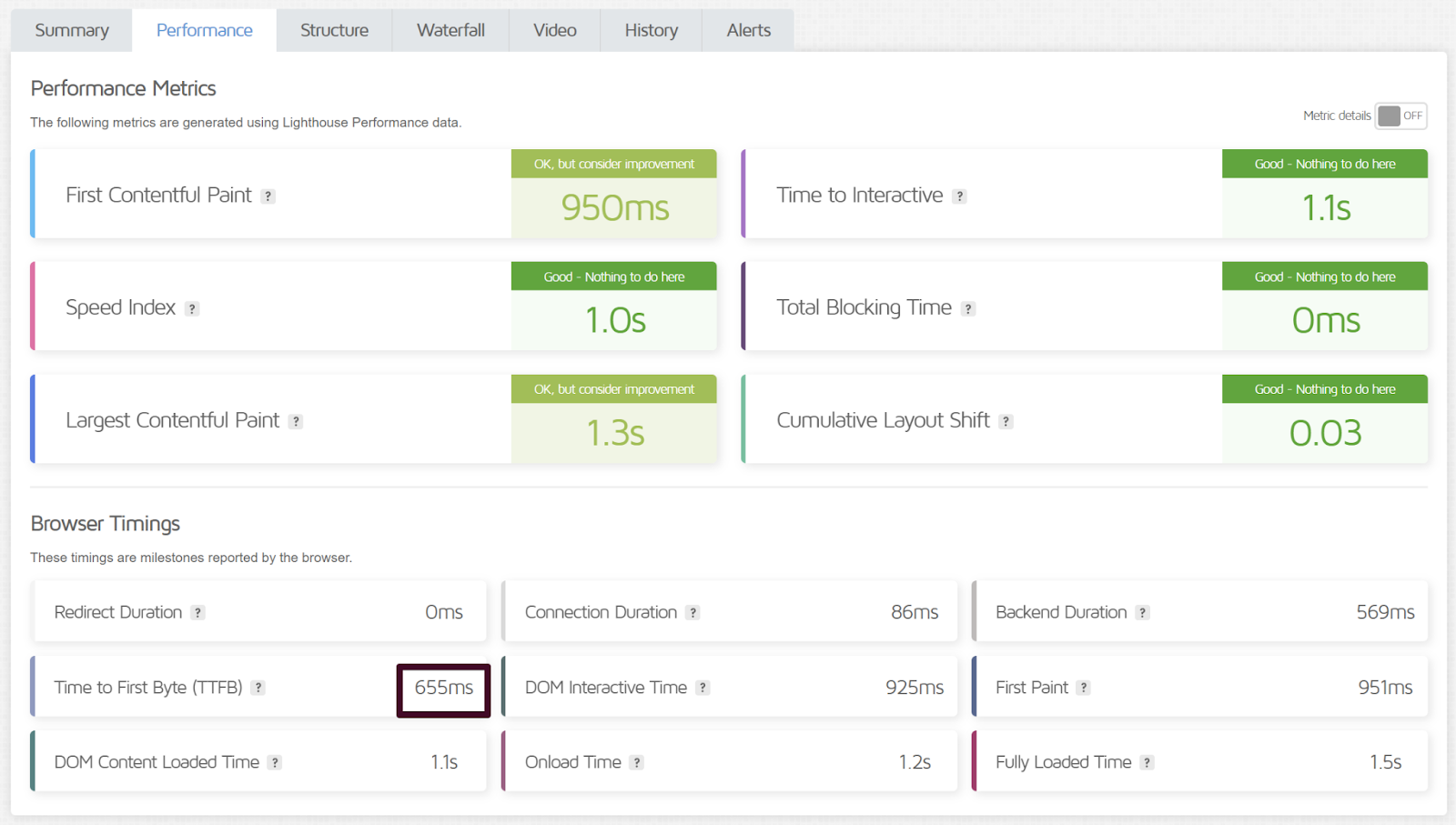Open the Video tab
Viewport: 1456px width, 825px height.
(x=555, y=30)
